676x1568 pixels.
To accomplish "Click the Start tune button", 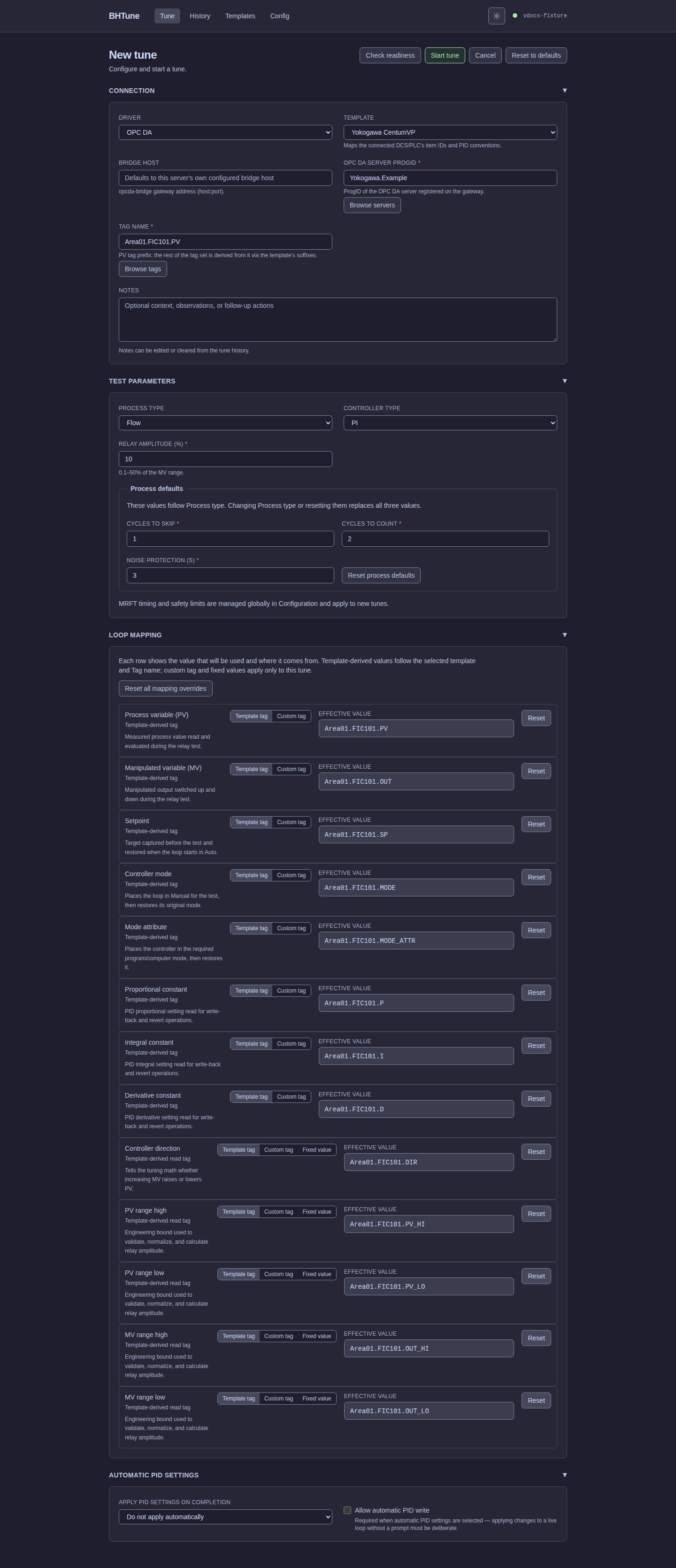I will 445,55.
